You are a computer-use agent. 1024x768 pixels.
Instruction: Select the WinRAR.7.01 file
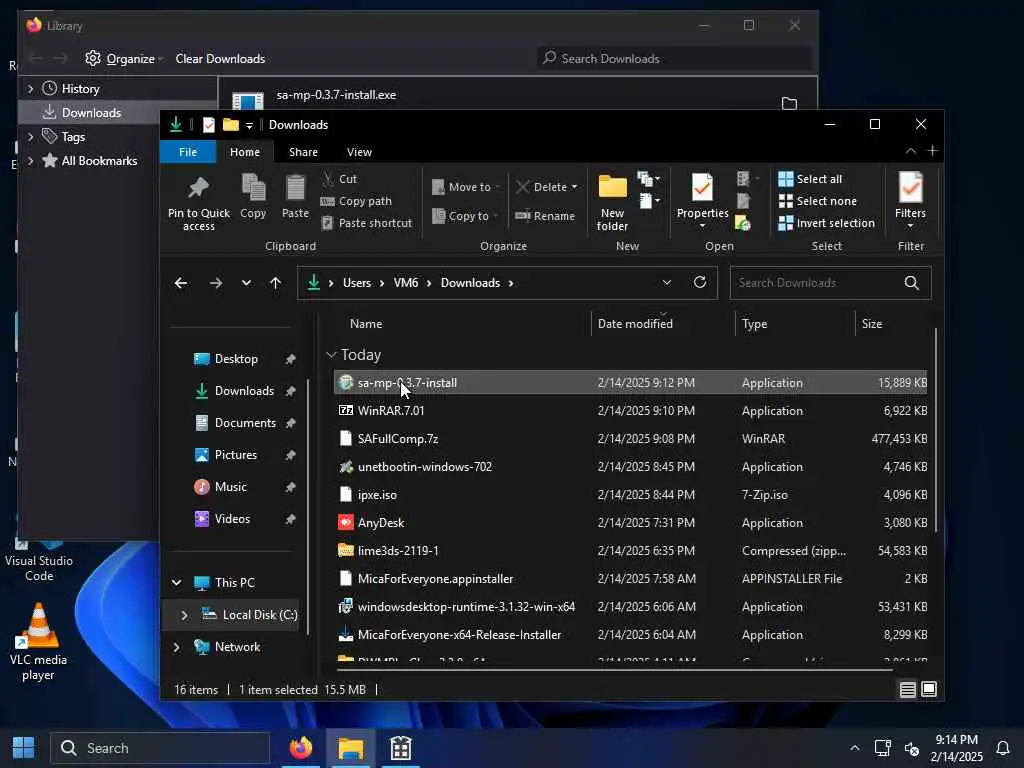(630, 411)
